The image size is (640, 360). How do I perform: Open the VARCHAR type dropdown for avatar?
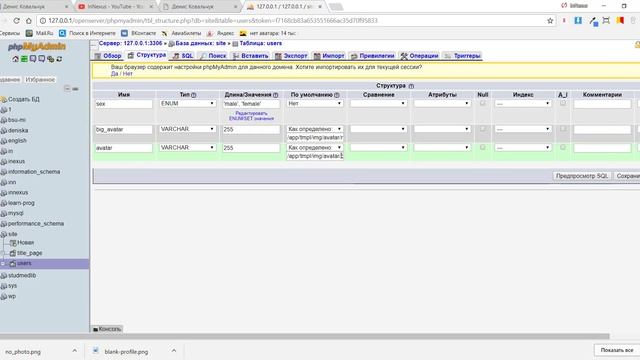pyautogui.click(x=187, y=147)
